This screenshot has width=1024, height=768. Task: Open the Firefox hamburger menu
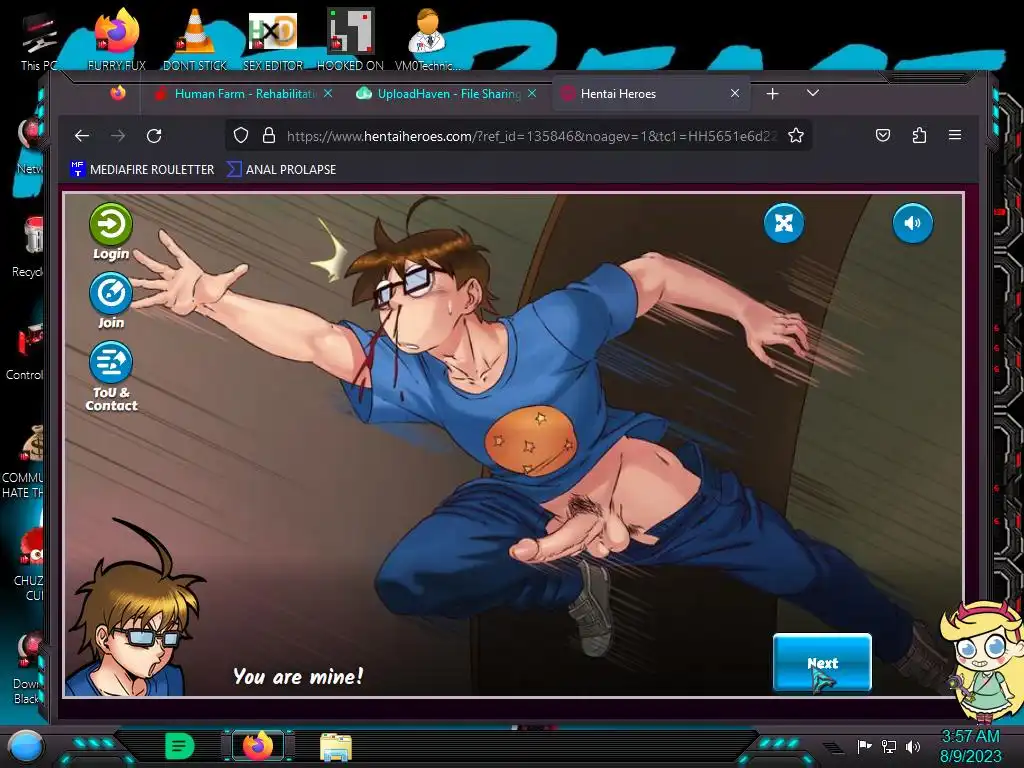955,135
